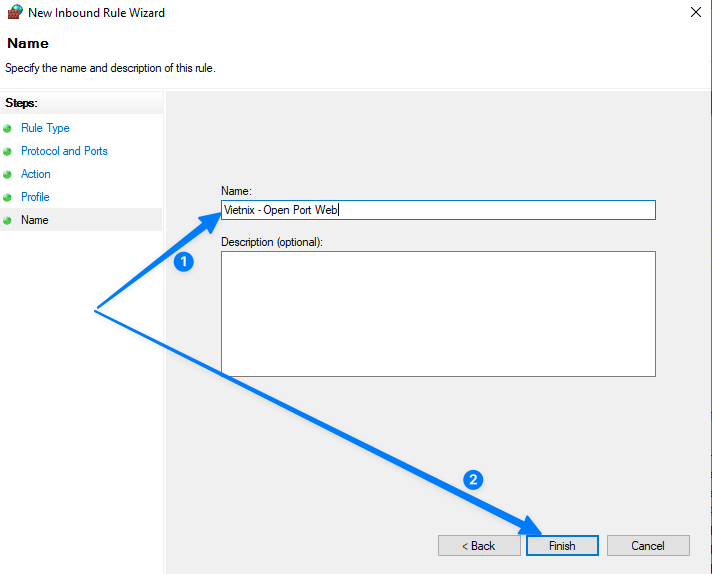
Task: Close the New Inbound Rule Wizard window
Action: [695, 13]
